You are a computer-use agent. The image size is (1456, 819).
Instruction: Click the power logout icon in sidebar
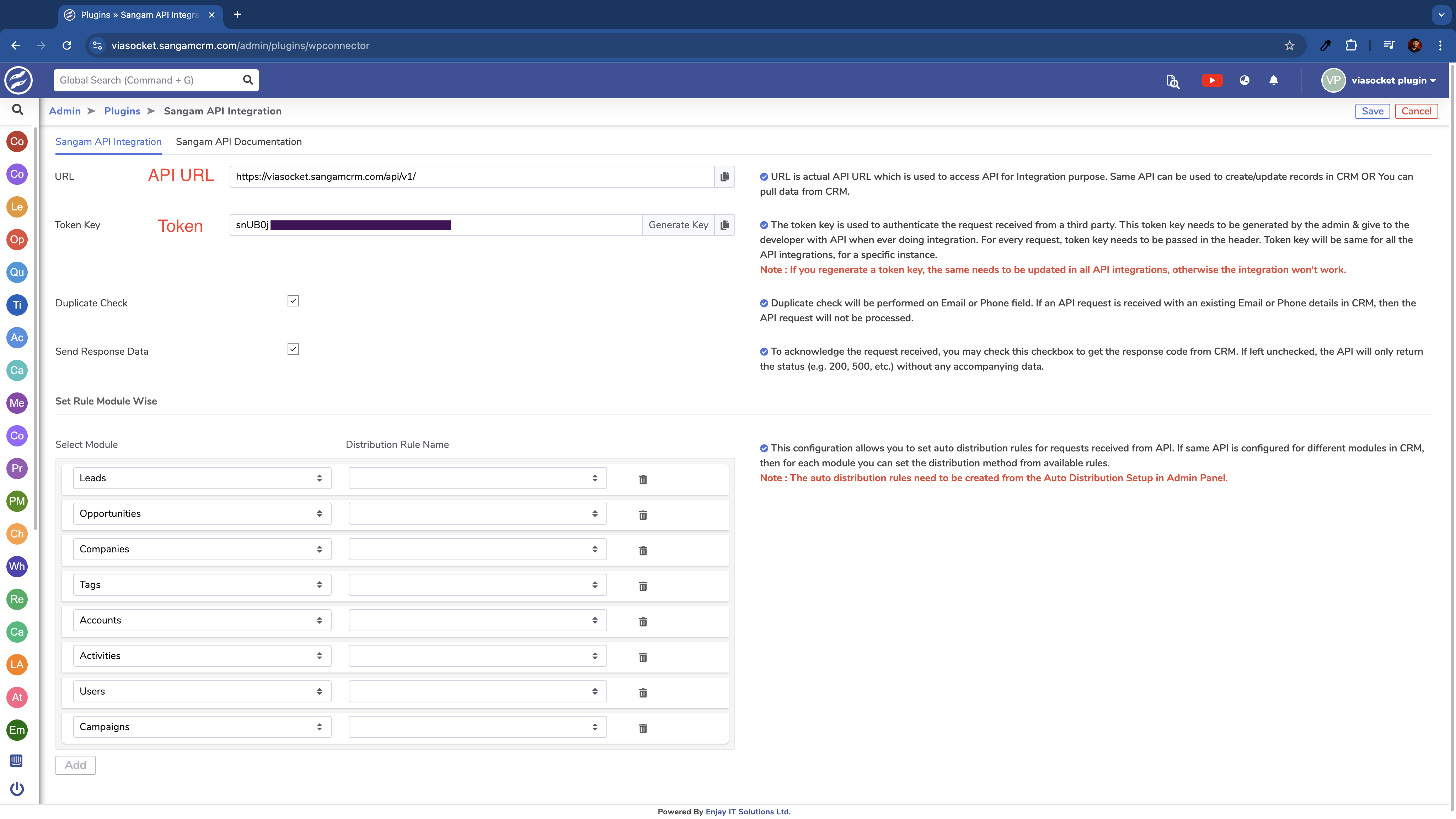pos(17,789)
